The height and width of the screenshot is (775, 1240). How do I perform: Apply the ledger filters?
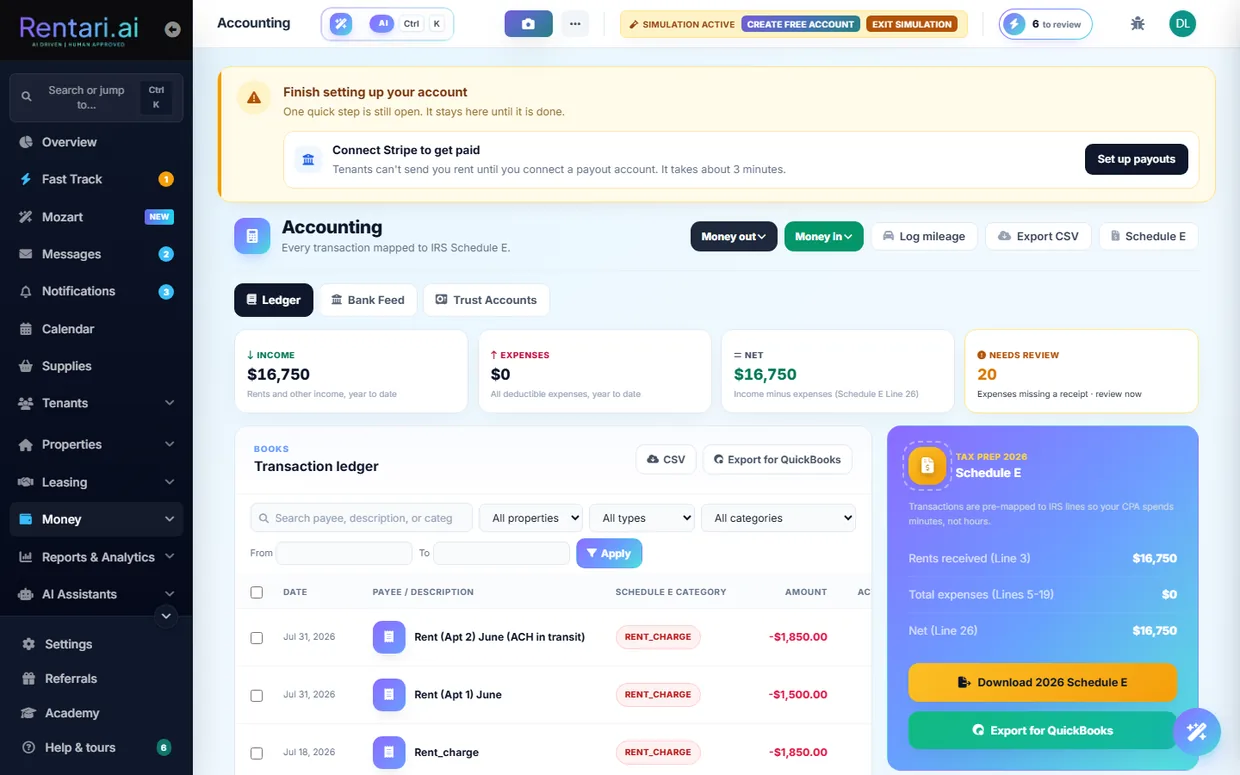pos(609,553)
